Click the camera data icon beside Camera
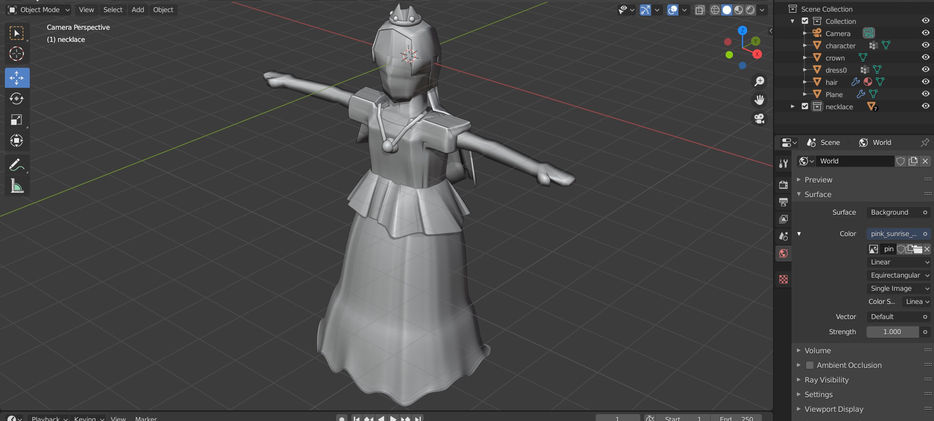Screen dimensions: 934x421 (868, 33)
